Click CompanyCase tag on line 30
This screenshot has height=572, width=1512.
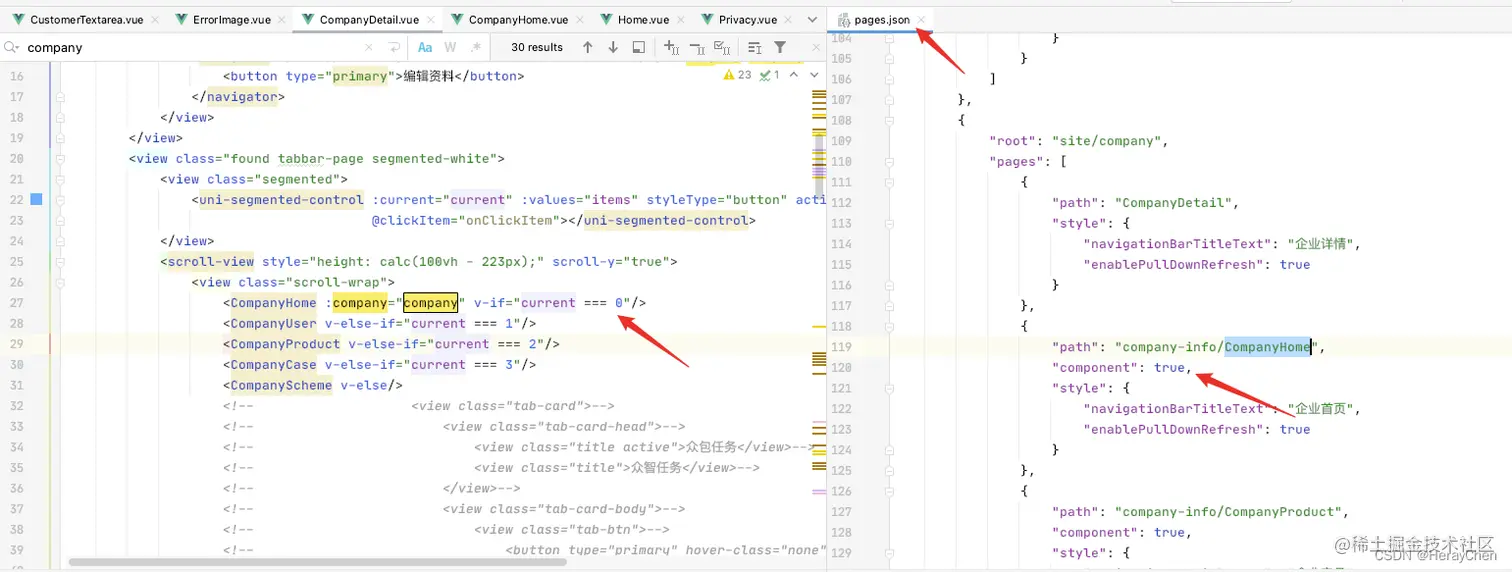[273, 364]
